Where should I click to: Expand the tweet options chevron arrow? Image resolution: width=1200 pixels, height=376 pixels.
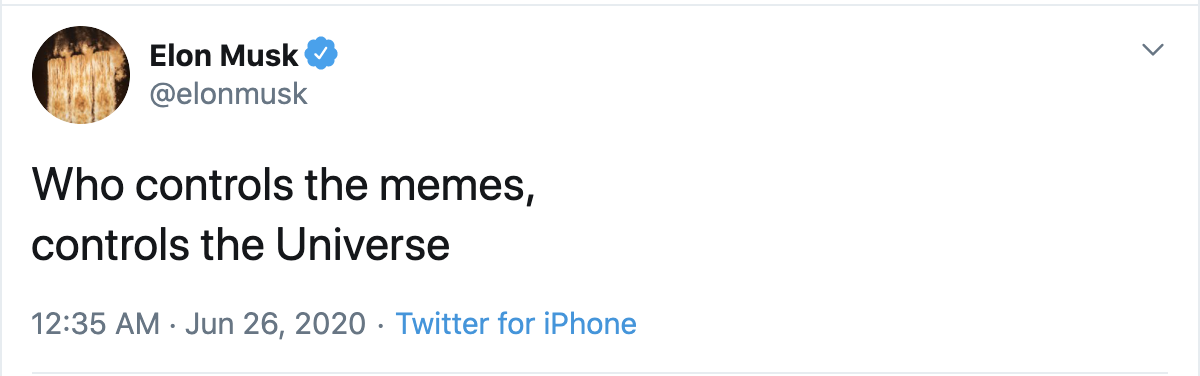tap(1154, 50)
